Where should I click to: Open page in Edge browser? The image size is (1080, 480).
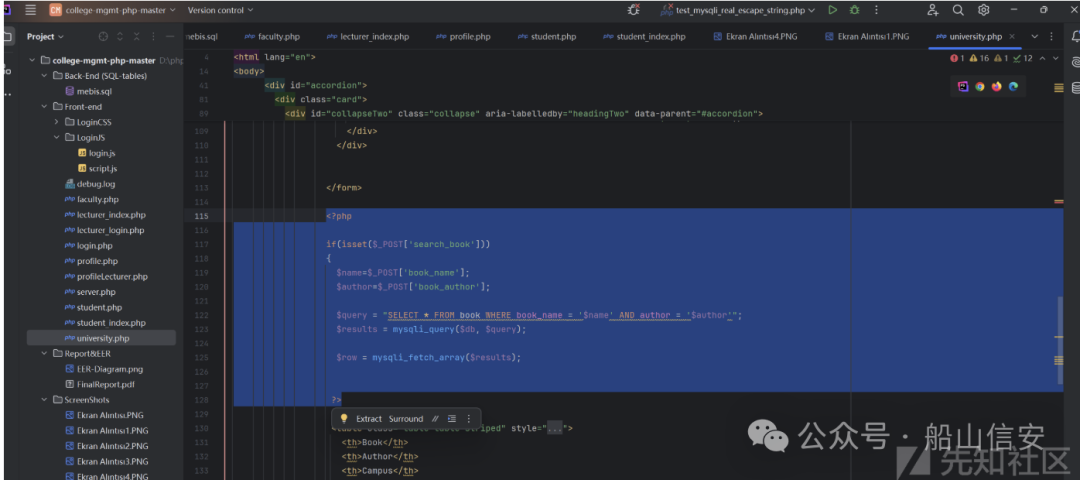click(x=1013, y=87)
